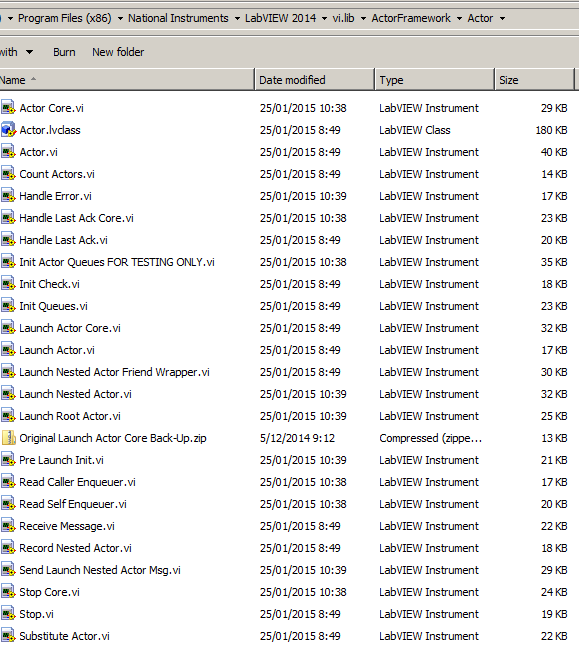Select the zip archive icon for Back-Up.zip
This screenshot has width=579, height=663.
pos(8,438)
